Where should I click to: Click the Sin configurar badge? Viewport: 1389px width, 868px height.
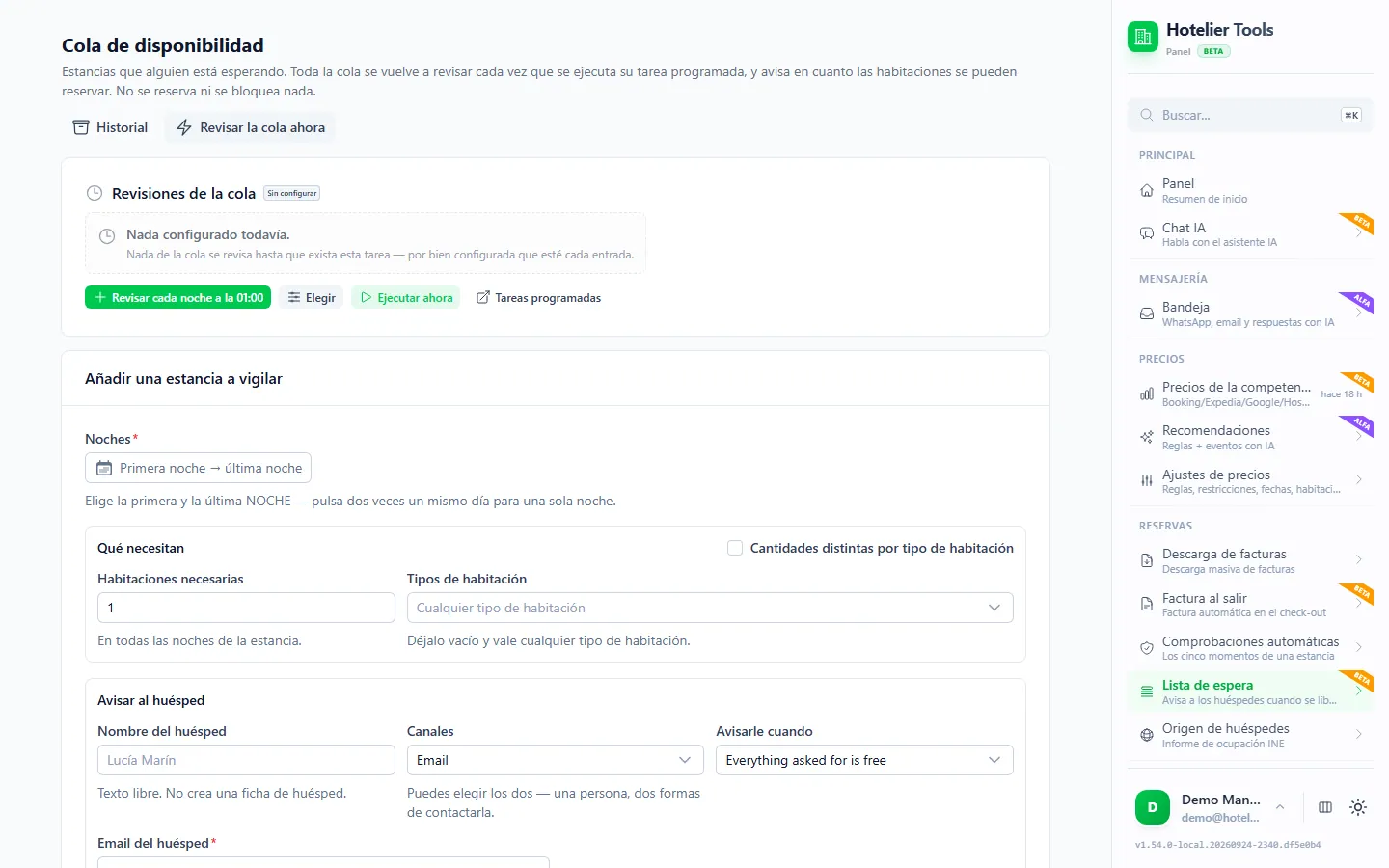(291, 193)
